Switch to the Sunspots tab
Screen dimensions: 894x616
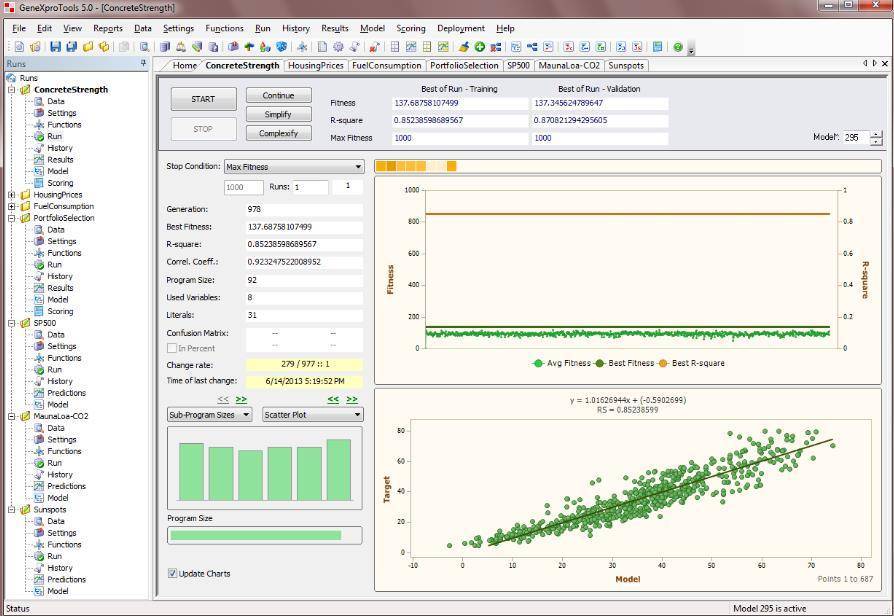(x=625, y=66)
